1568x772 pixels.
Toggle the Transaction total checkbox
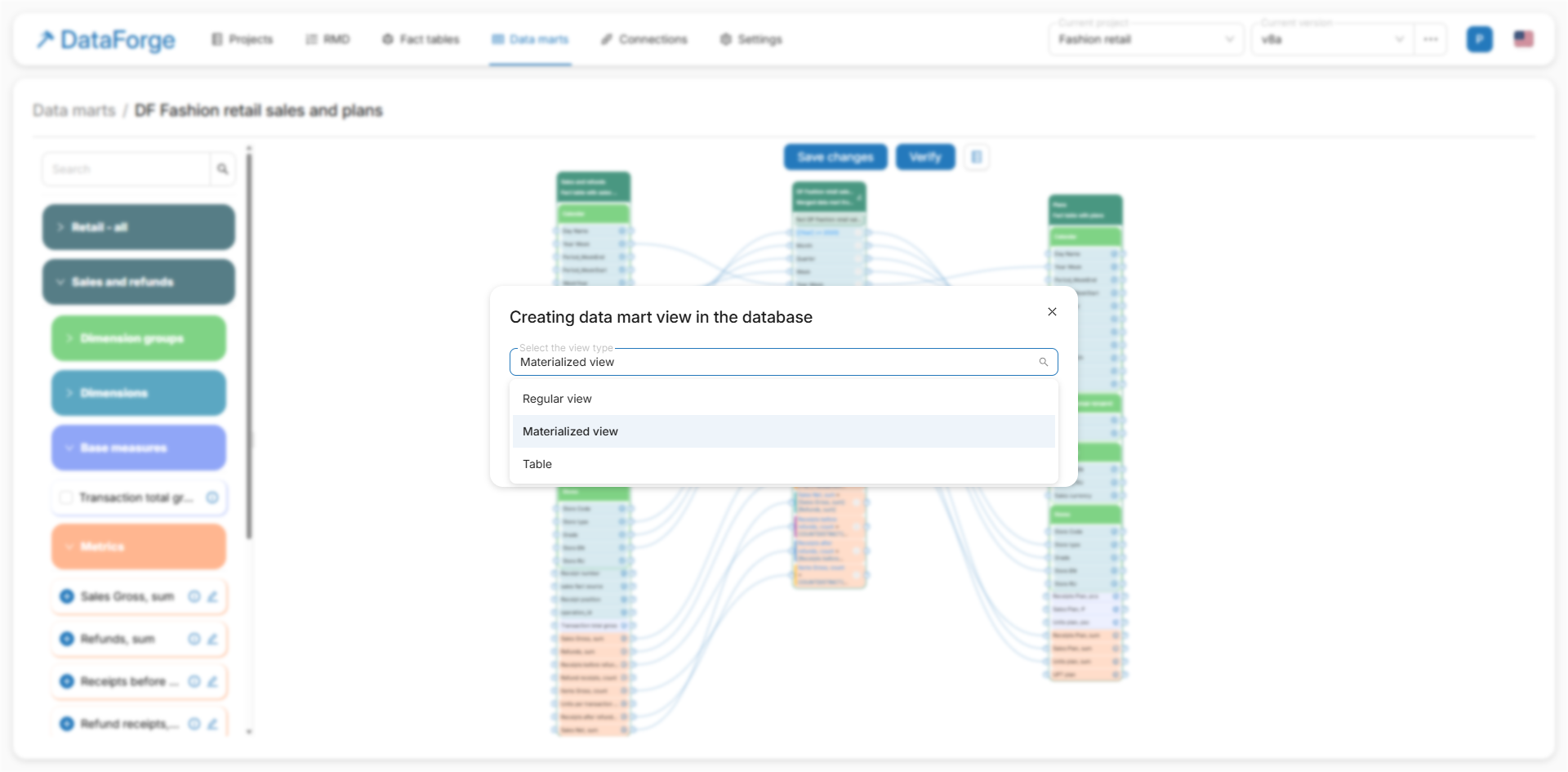tap(66, 498)
